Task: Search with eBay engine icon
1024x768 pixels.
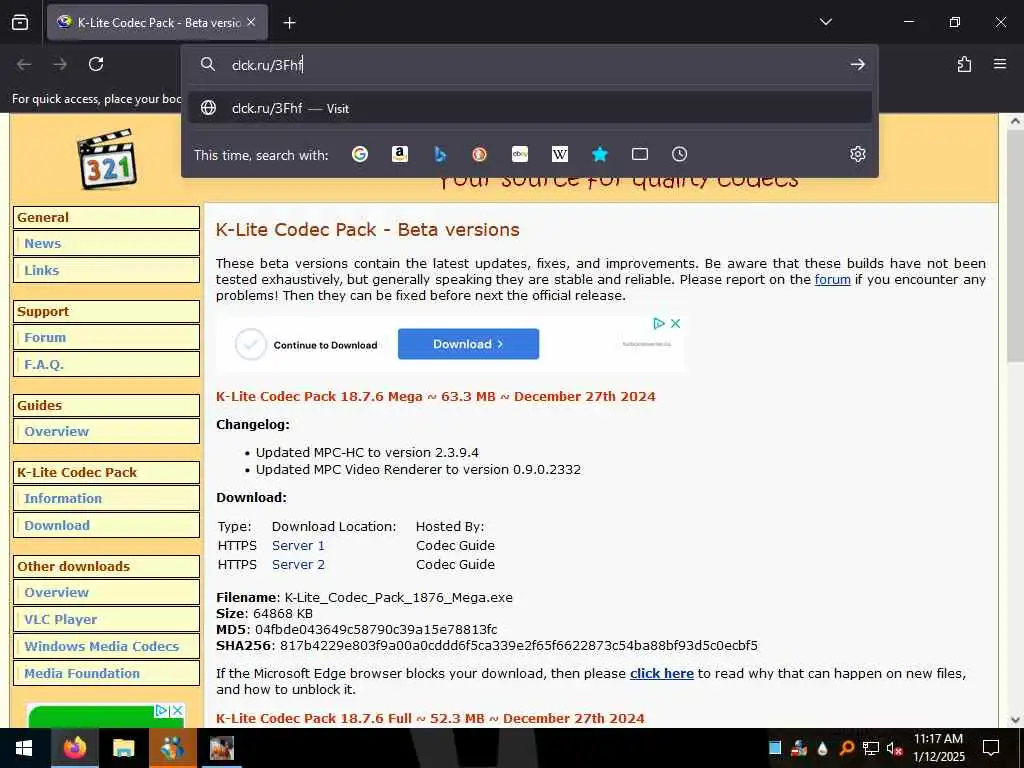Action: 520,154
